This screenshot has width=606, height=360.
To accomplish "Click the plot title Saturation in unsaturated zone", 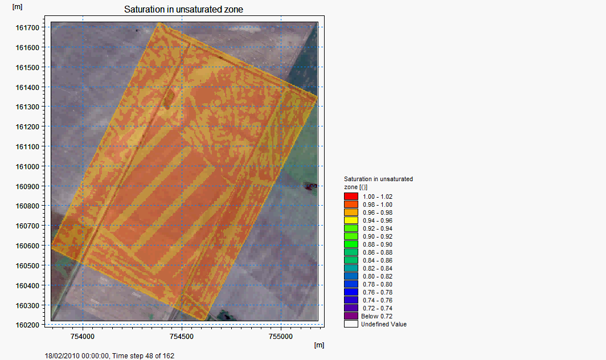I will tap(184, 9).
